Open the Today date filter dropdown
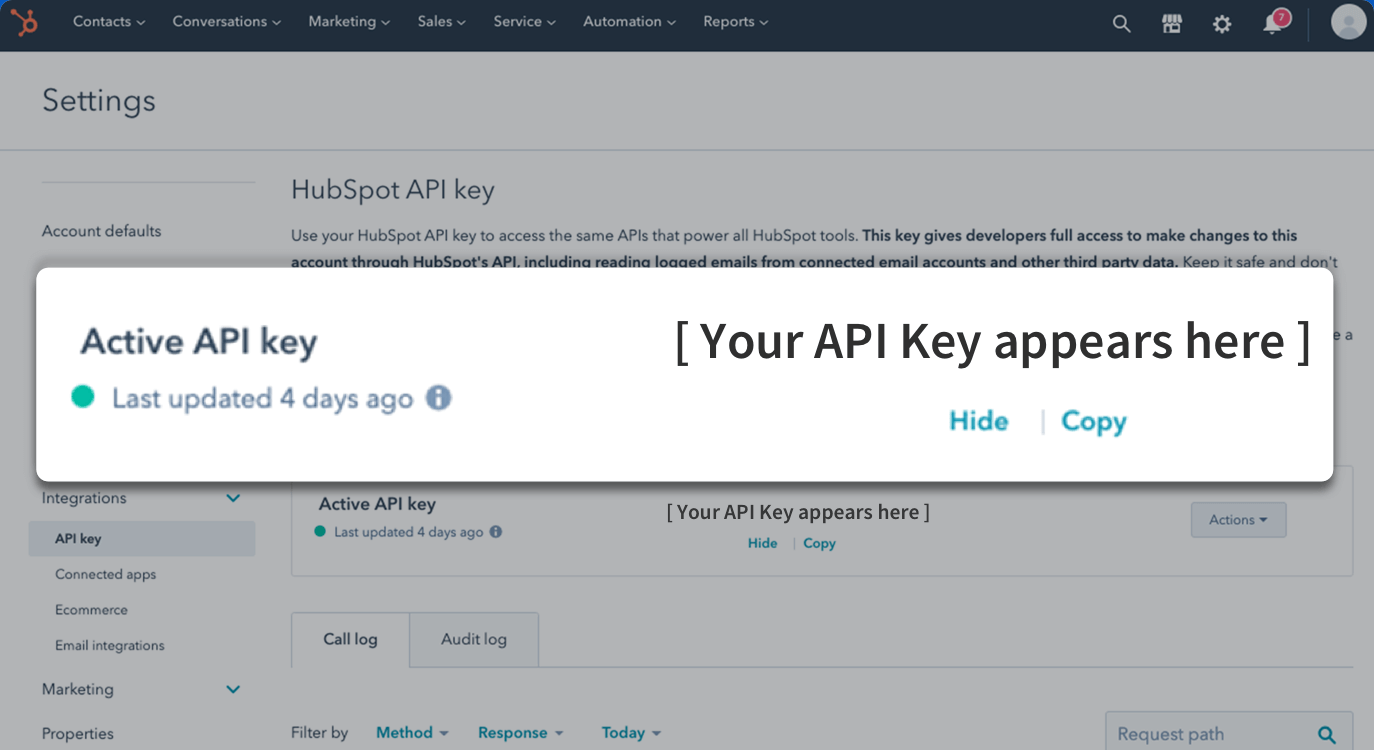The height and width of the screenshot is (750, 1374). coord(631,733)
